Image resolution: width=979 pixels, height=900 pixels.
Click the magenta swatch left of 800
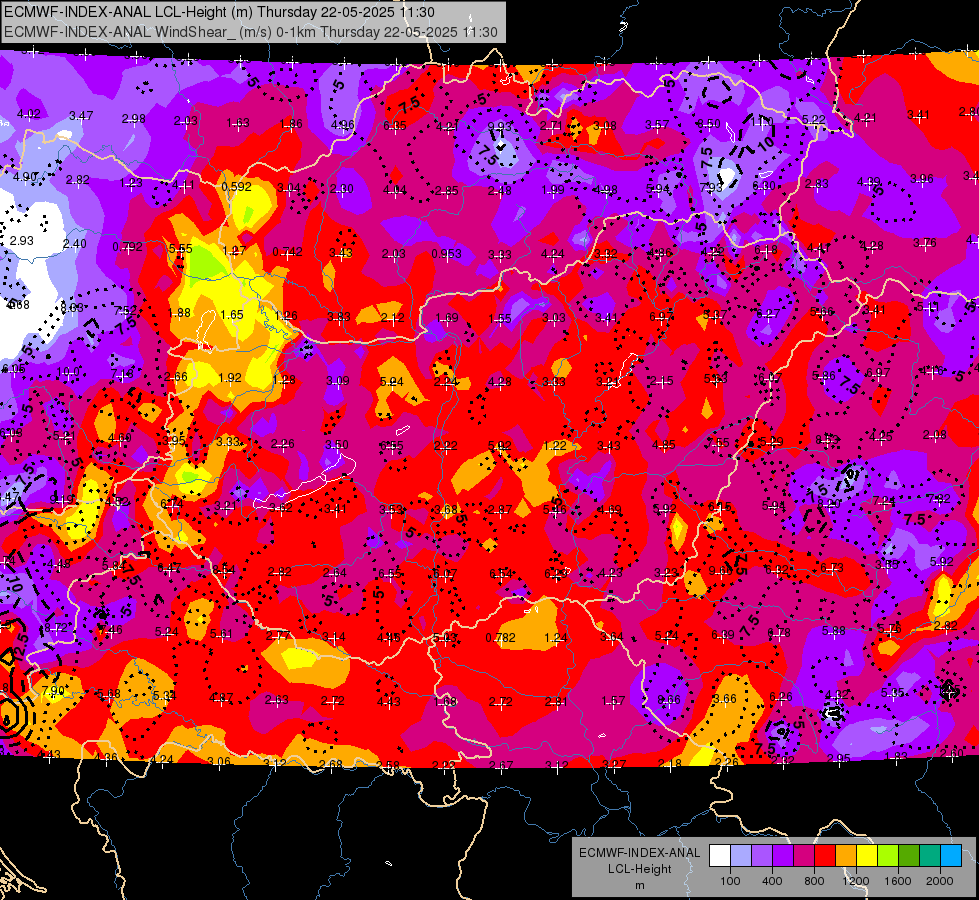tap(804, 856)
